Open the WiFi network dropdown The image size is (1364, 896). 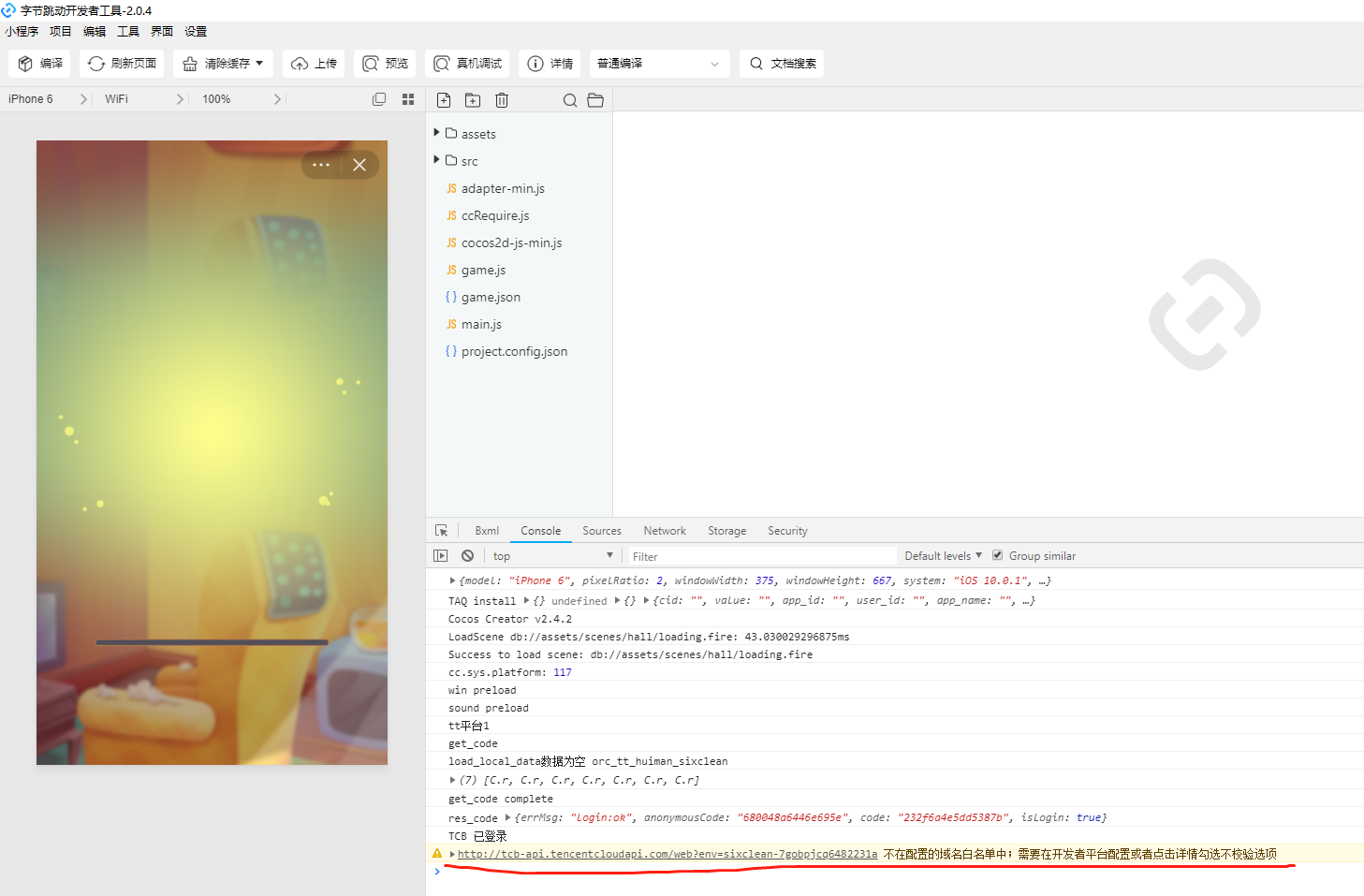144,99
